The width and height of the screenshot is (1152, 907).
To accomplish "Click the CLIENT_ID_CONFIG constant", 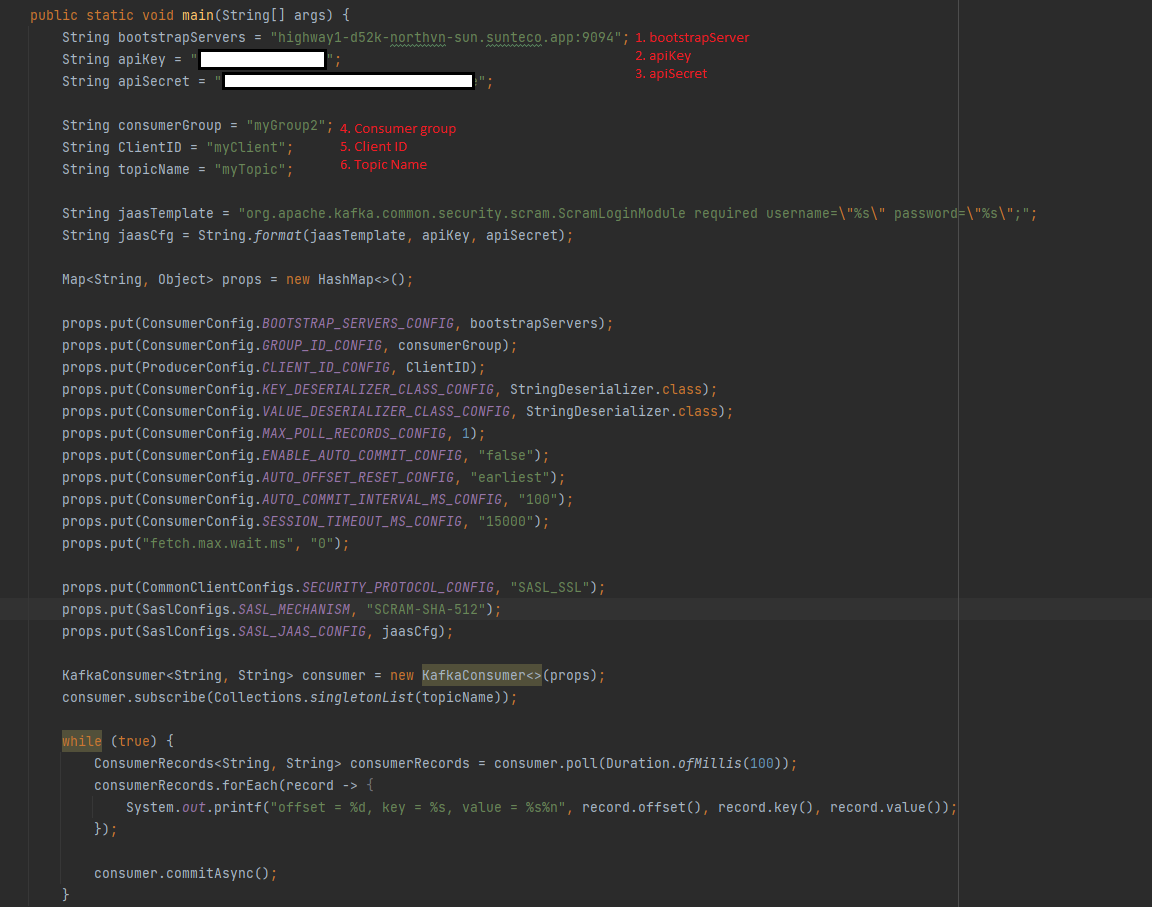I will 325,367.
